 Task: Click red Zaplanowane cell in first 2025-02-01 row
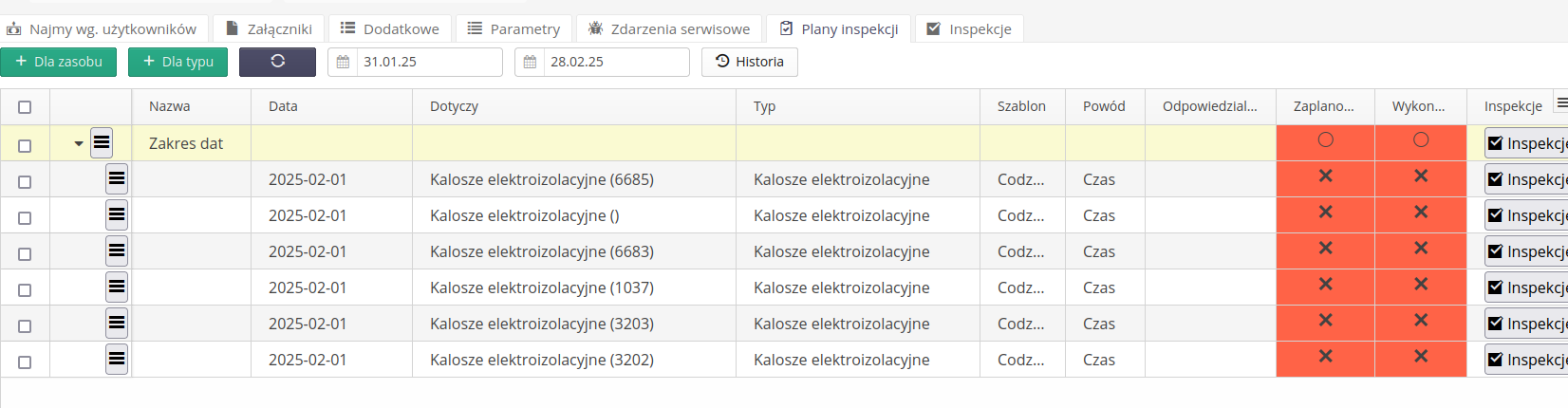coord(1325,177)
